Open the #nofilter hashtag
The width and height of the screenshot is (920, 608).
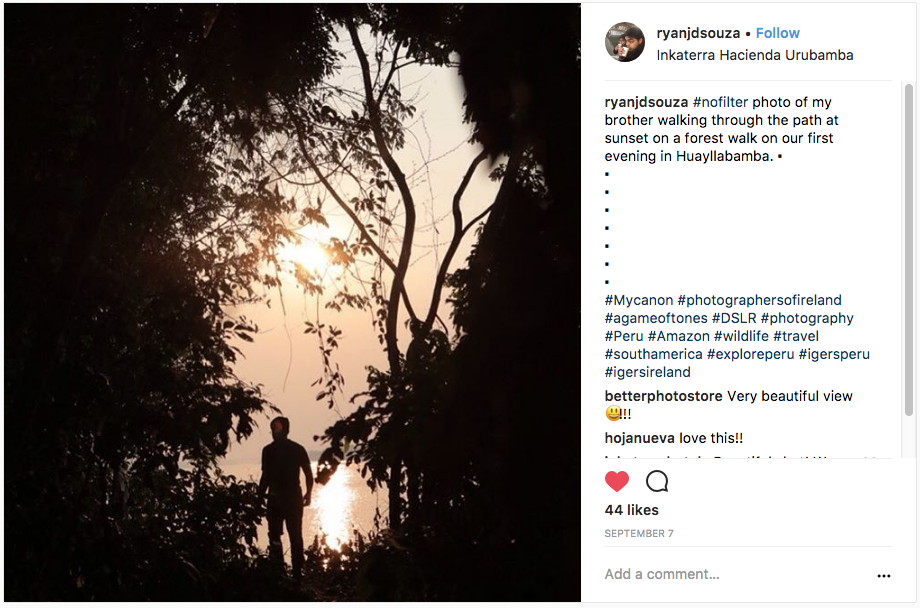point(720,102)
